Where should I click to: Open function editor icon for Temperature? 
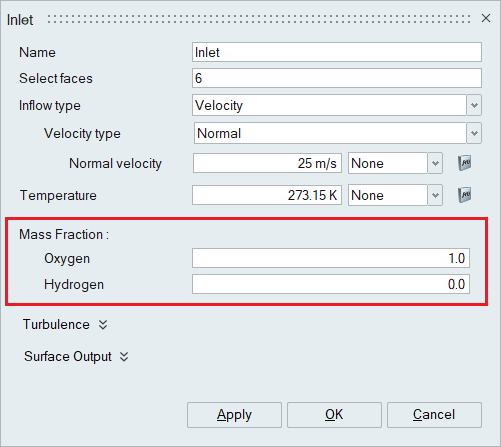tap(465, 195)
